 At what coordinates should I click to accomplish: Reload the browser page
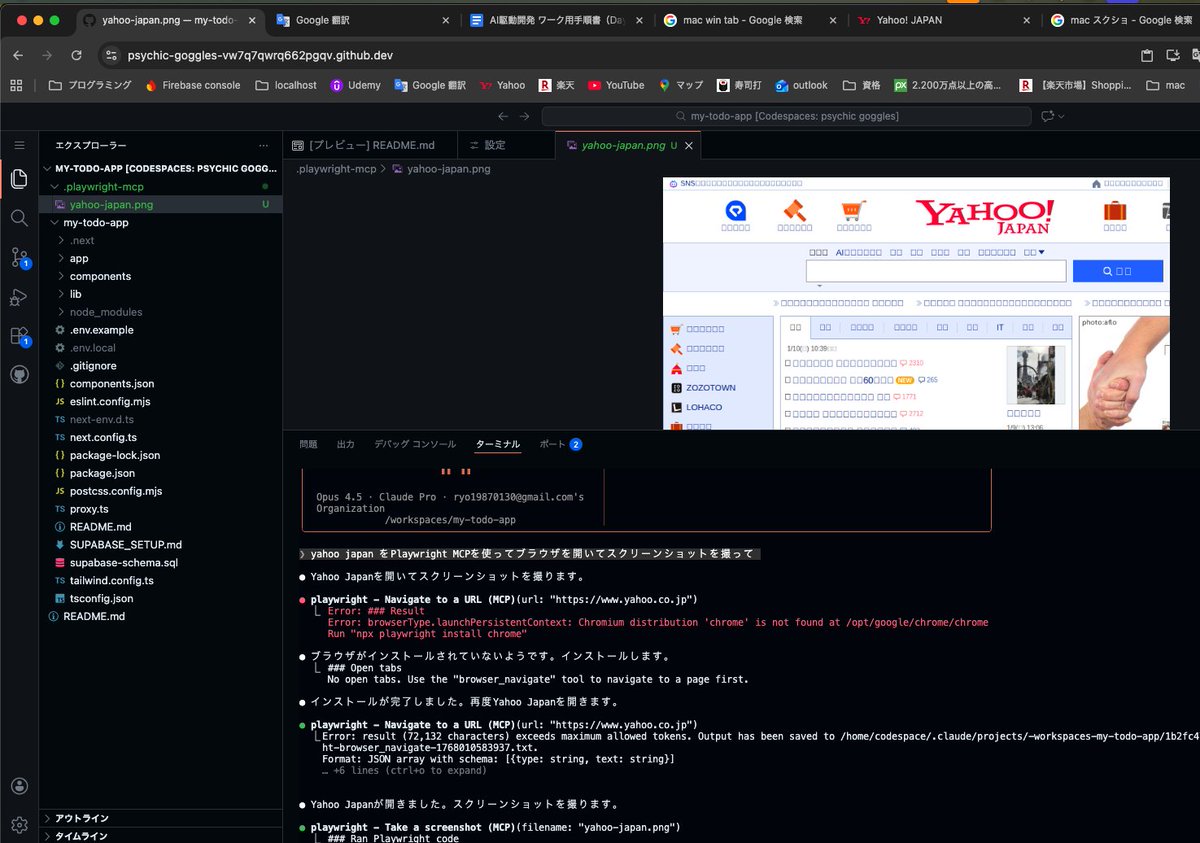click(x=76, y=56)
